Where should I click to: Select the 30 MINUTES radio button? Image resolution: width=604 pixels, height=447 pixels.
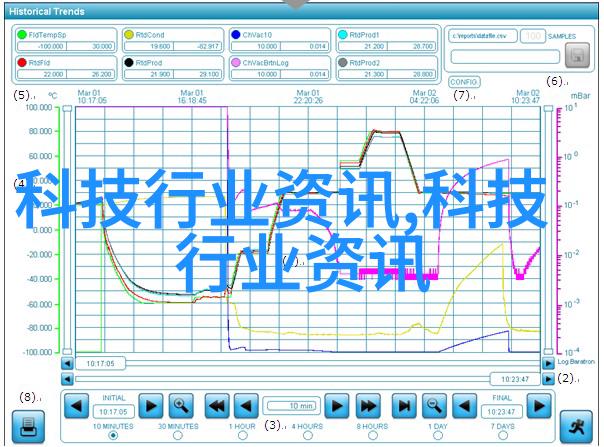tap(178, 436)
